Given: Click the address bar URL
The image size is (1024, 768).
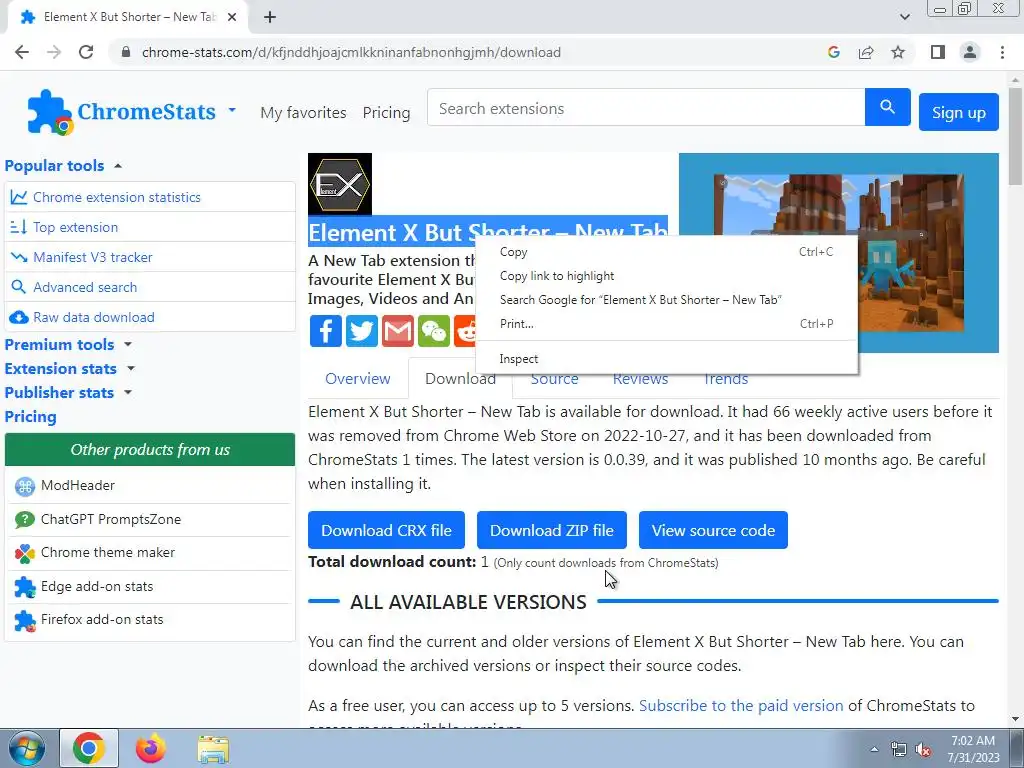Looking at the screenshot, I should [x=351, y=52].
